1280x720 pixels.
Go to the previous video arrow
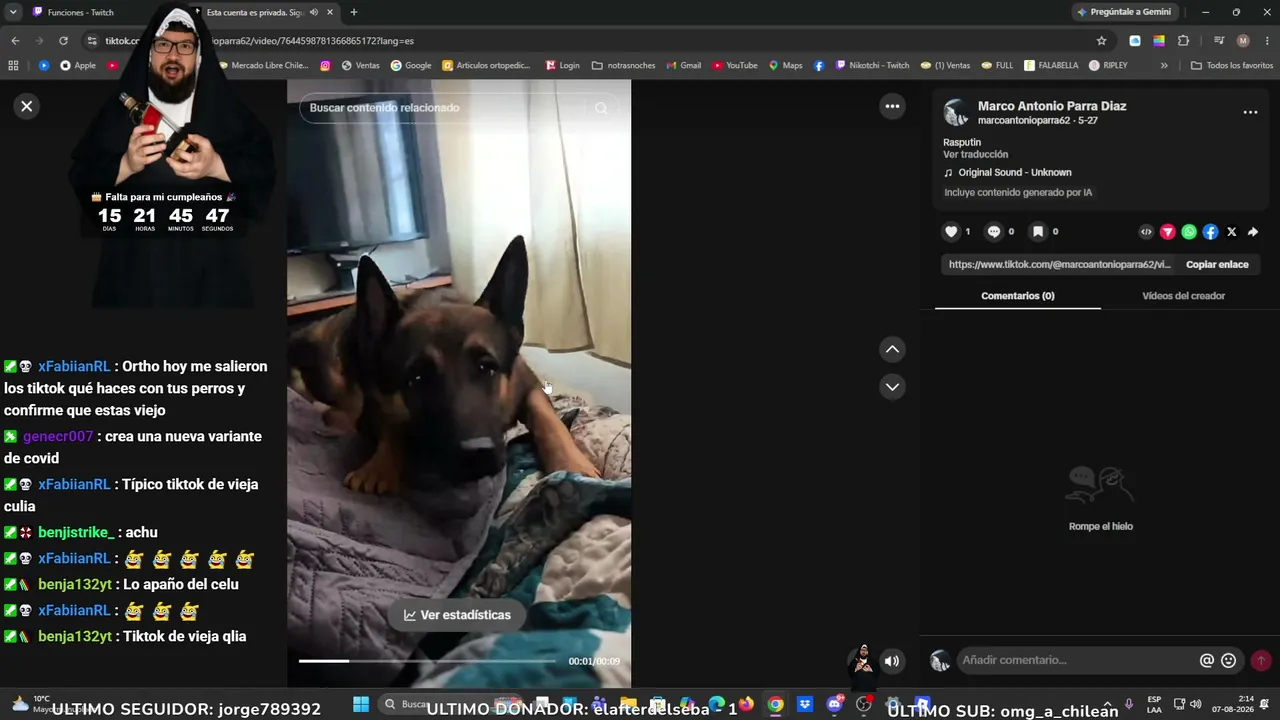coord(892,349)
